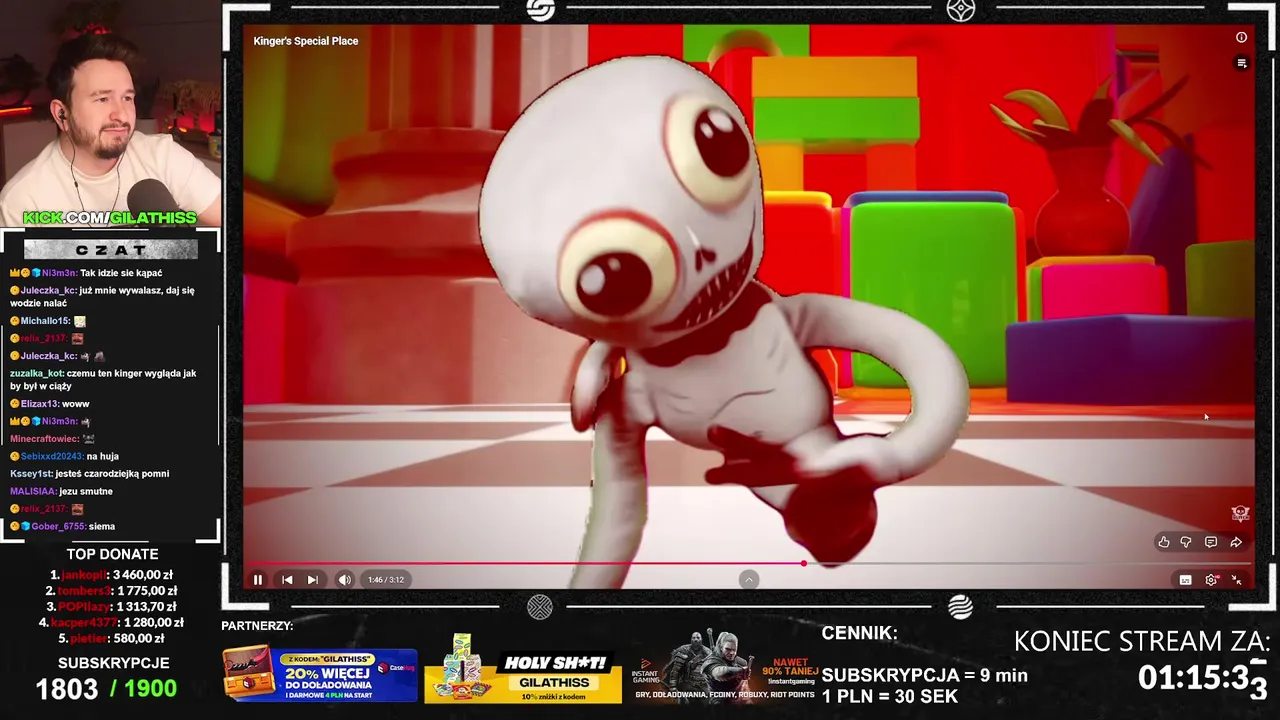Click the Minecraftowiec username in chat
1280x720 pixels.
44,439
